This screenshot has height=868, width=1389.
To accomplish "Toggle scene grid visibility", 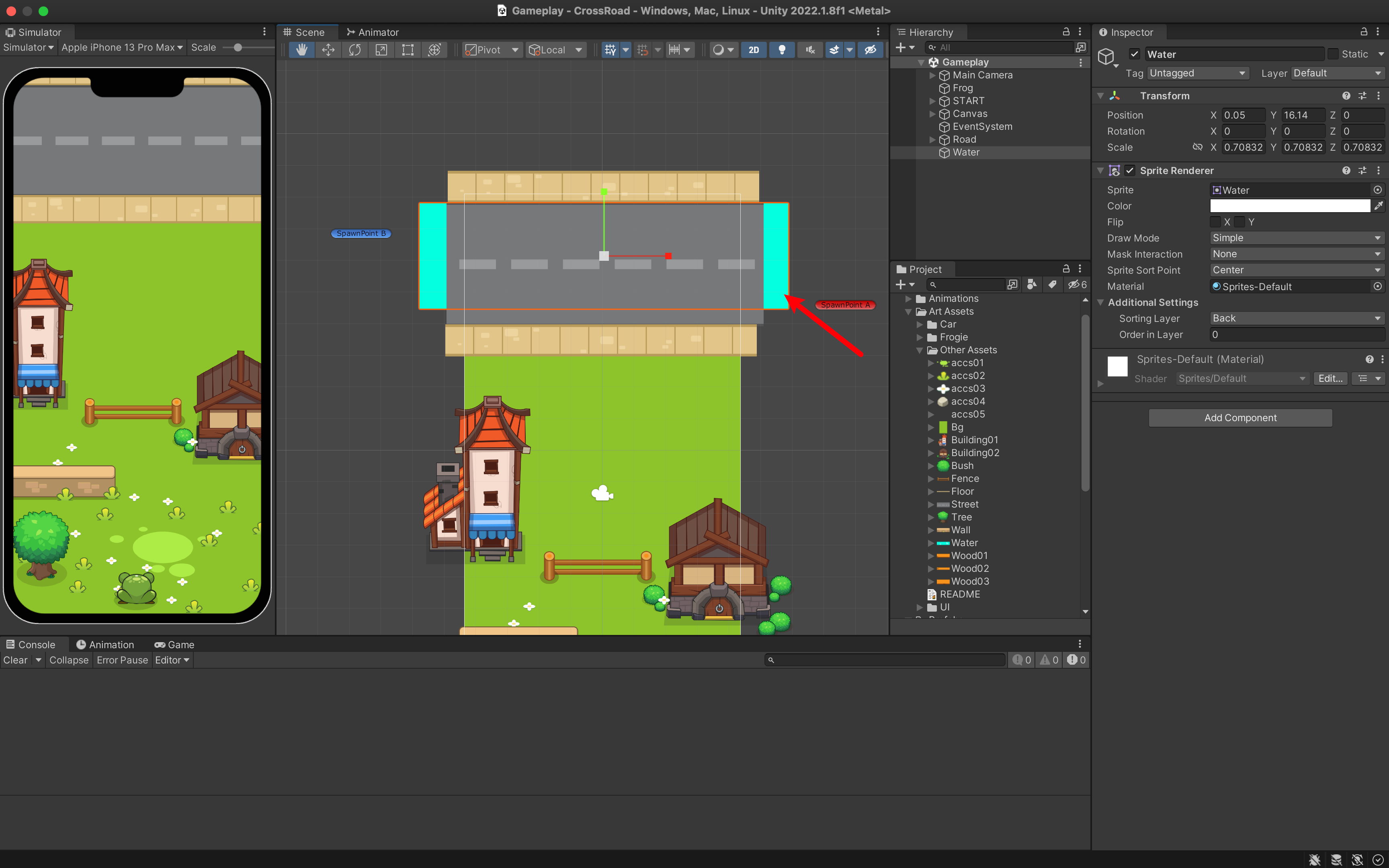I will 610,50.
